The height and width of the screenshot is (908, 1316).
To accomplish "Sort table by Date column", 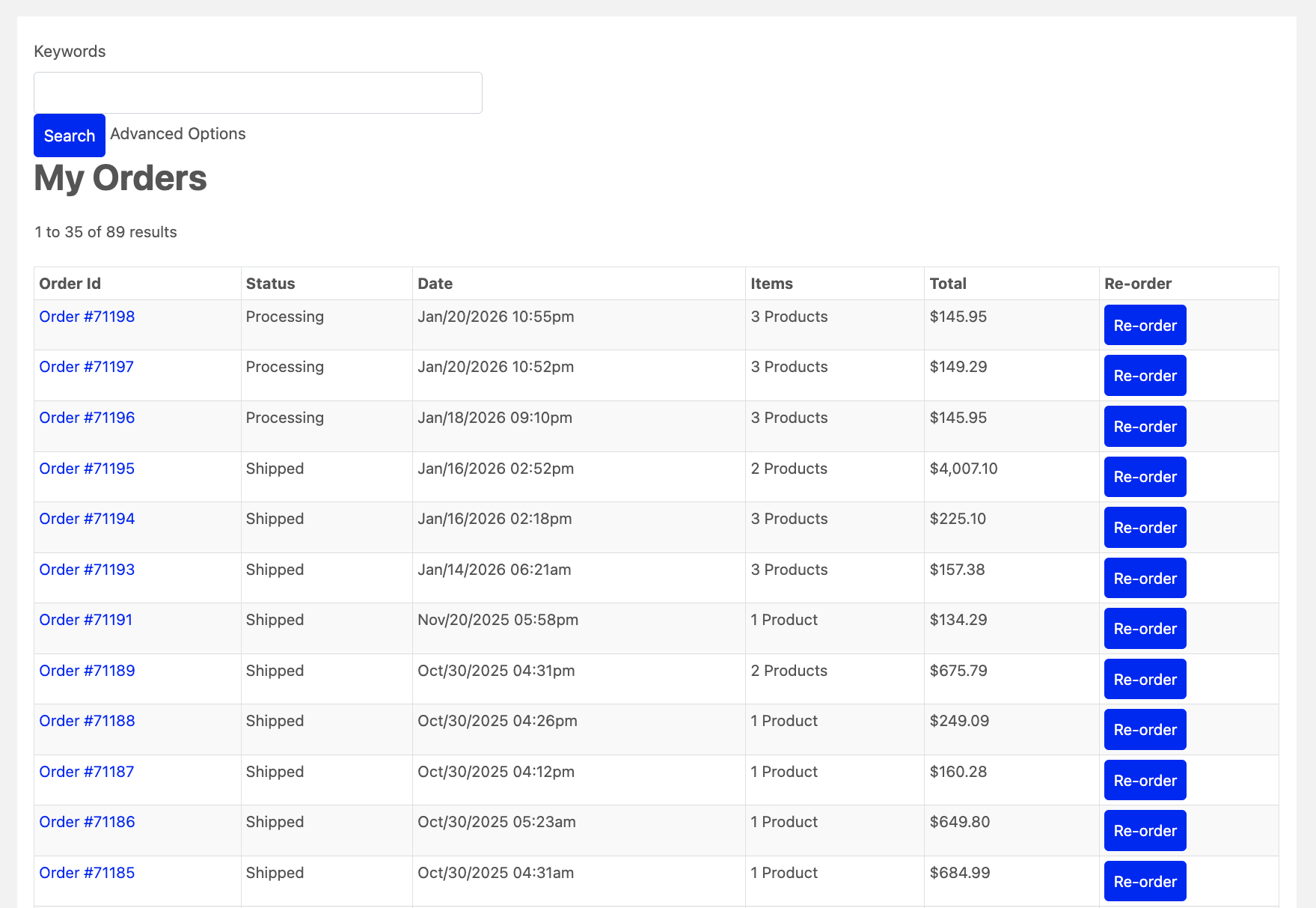I will tap(434, 283).
